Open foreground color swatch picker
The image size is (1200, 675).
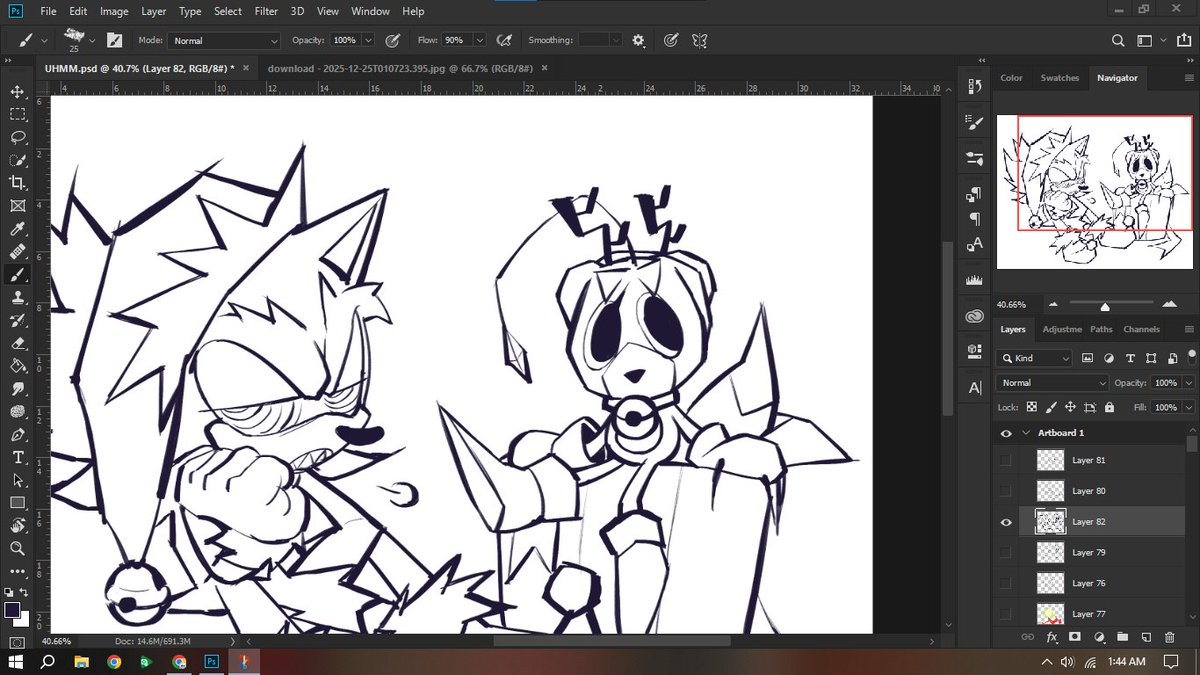(12, 609)
